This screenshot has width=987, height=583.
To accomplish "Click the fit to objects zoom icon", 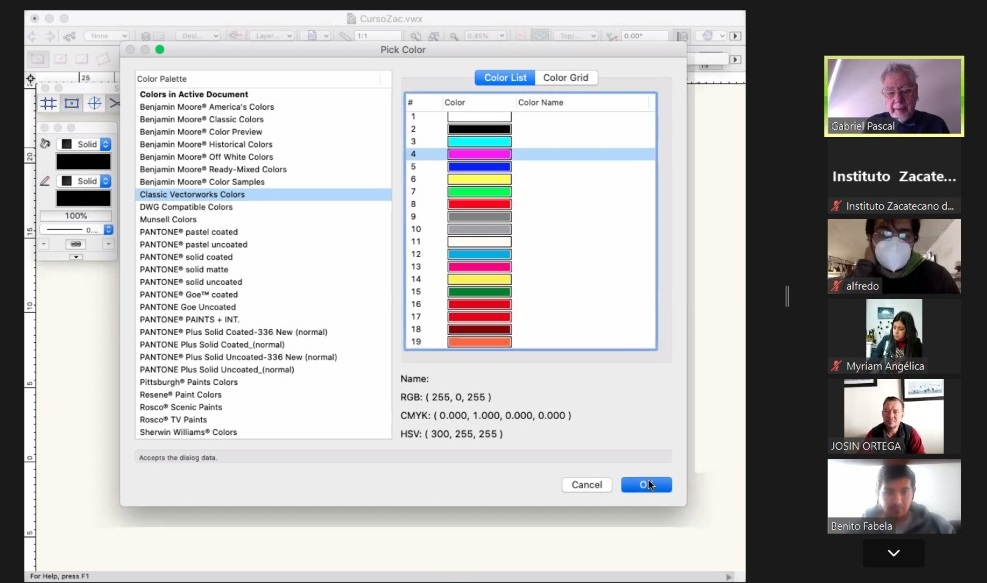I will (434, 37).
